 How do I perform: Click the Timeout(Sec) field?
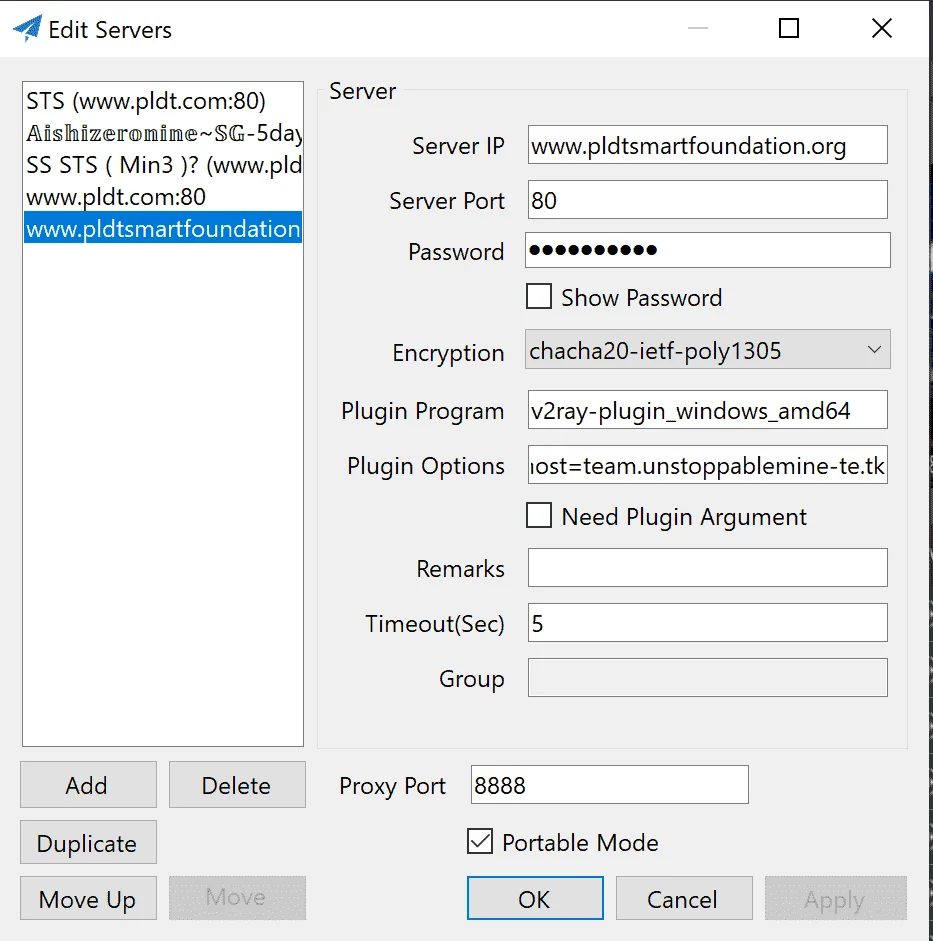pos(707,623)
